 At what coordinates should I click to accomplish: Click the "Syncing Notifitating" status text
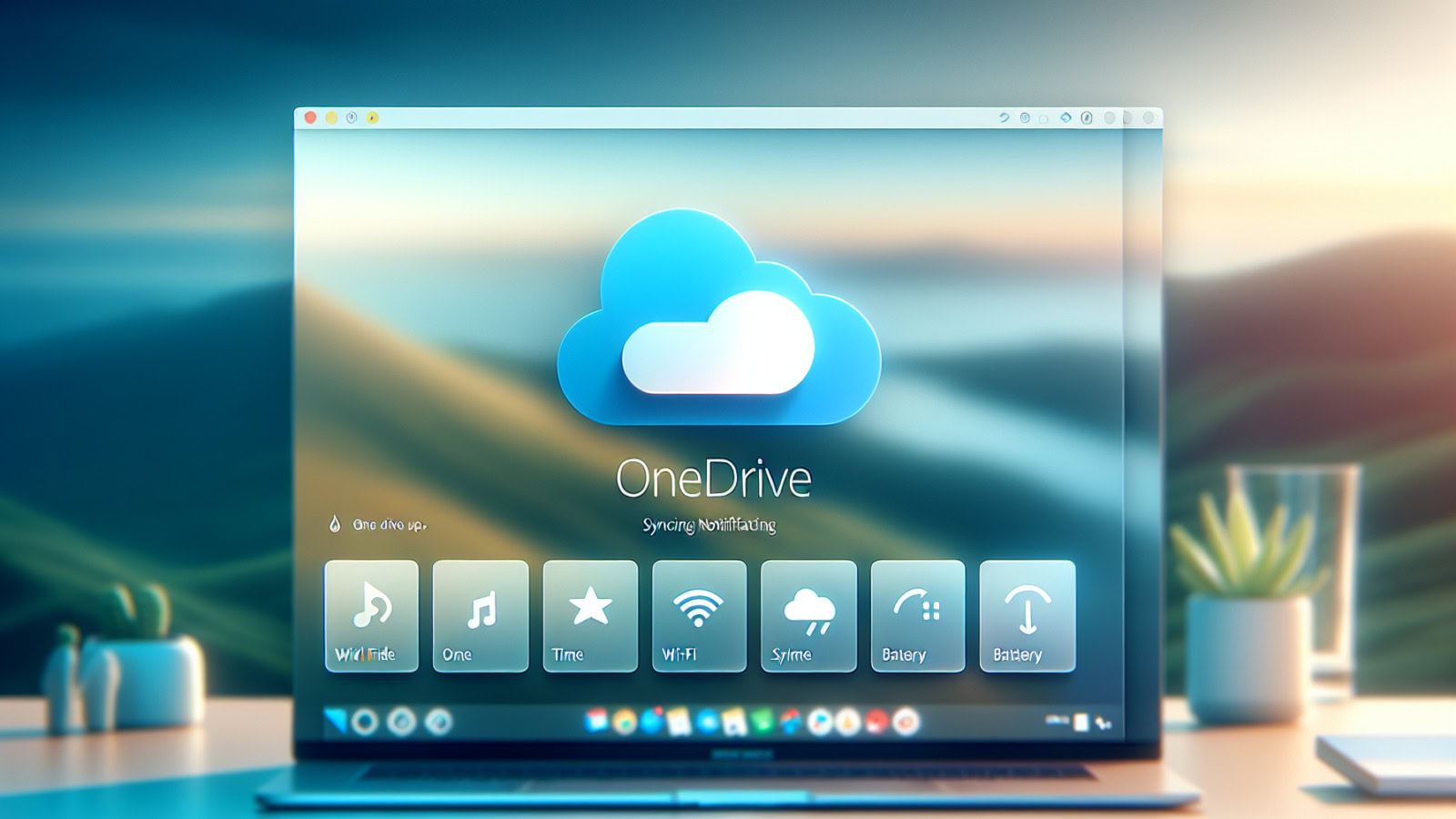click(709, 525)
